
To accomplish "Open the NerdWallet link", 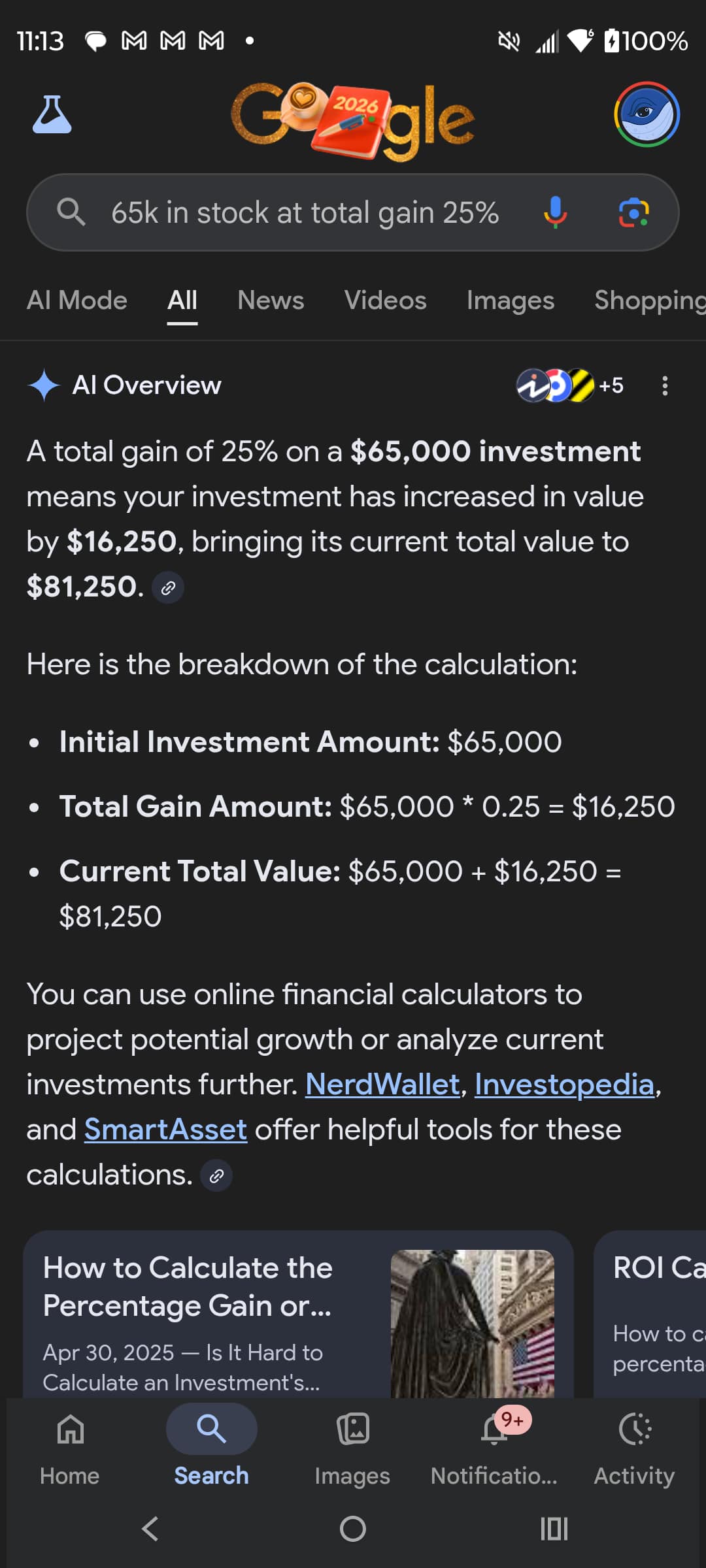I will point(382,1085).
